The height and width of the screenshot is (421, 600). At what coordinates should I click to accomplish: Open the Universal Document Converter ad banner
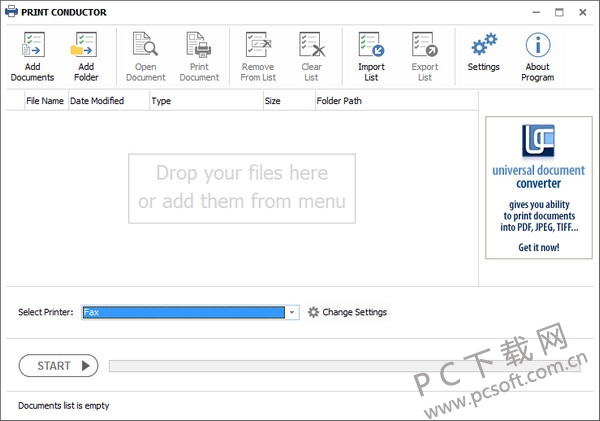tap(539, 188)
